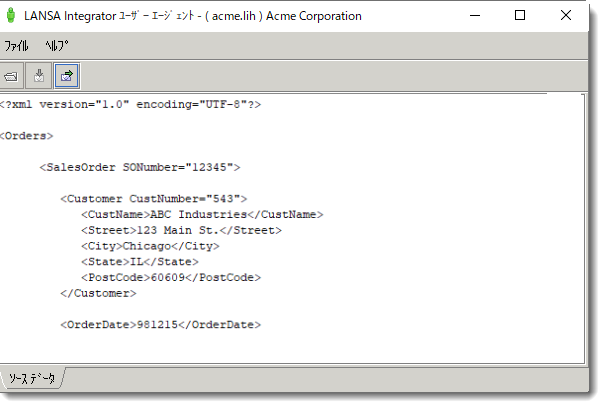The width and height of the screenshot is (605, 408).
Task: Click the <Orders> opening tag
Action: [26, 136]
